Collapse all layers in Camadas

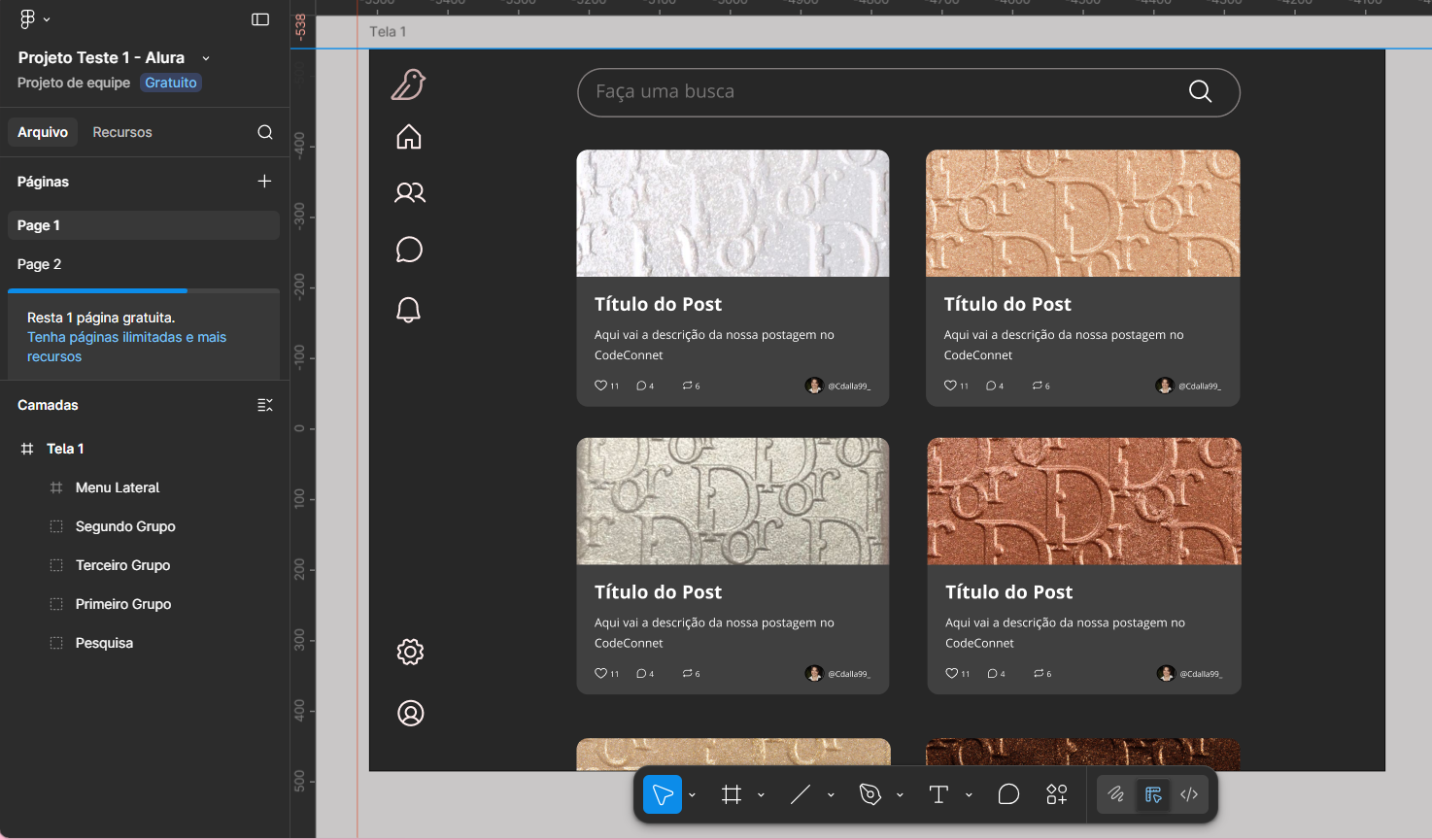point(264,405)
